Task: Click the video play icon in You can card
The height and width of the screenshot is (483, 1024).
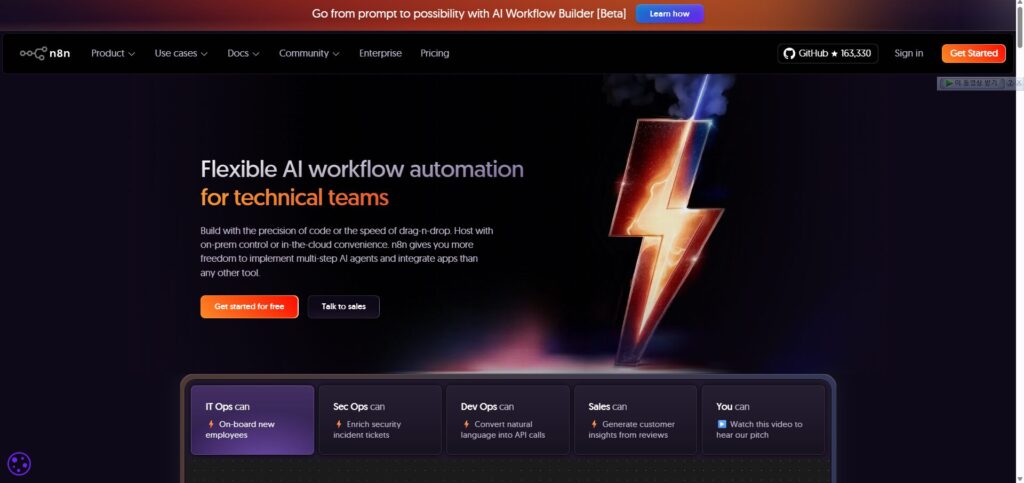Action: (722, 424)
